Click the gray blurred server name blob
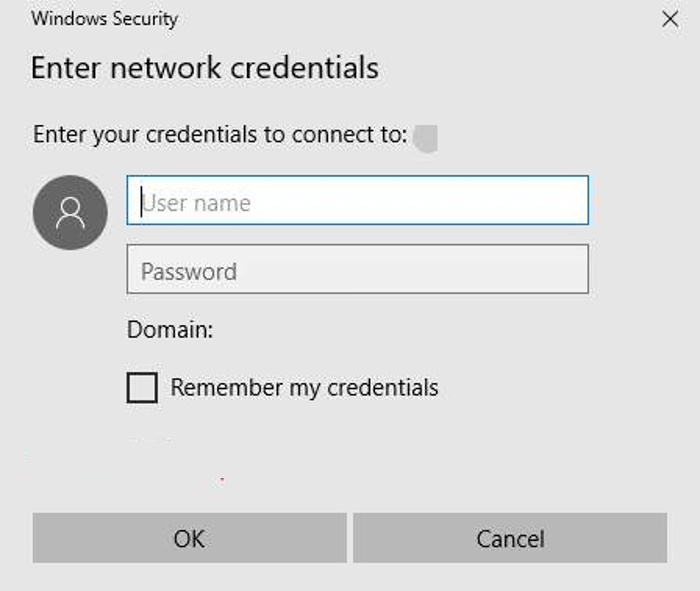The width and height of the screenshot is (700, 591). pos(426,137)
